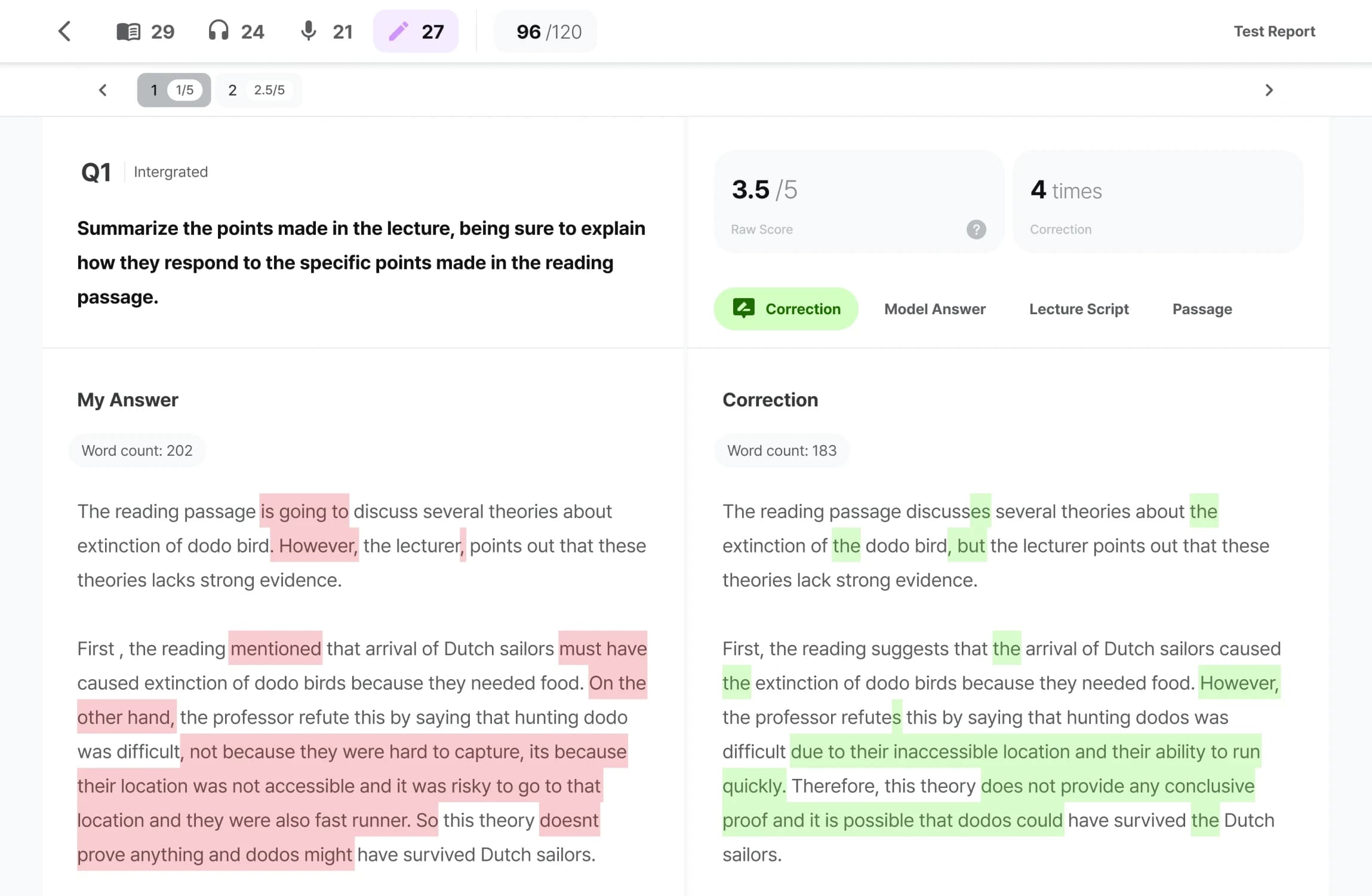Go to next question with right chevron
Viewport: 1372px width, 896px height.
pos(1269,90)
